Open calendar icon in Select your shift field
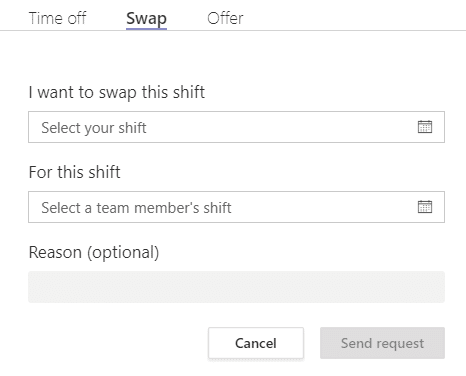466x376 pixels. point(425,127)
